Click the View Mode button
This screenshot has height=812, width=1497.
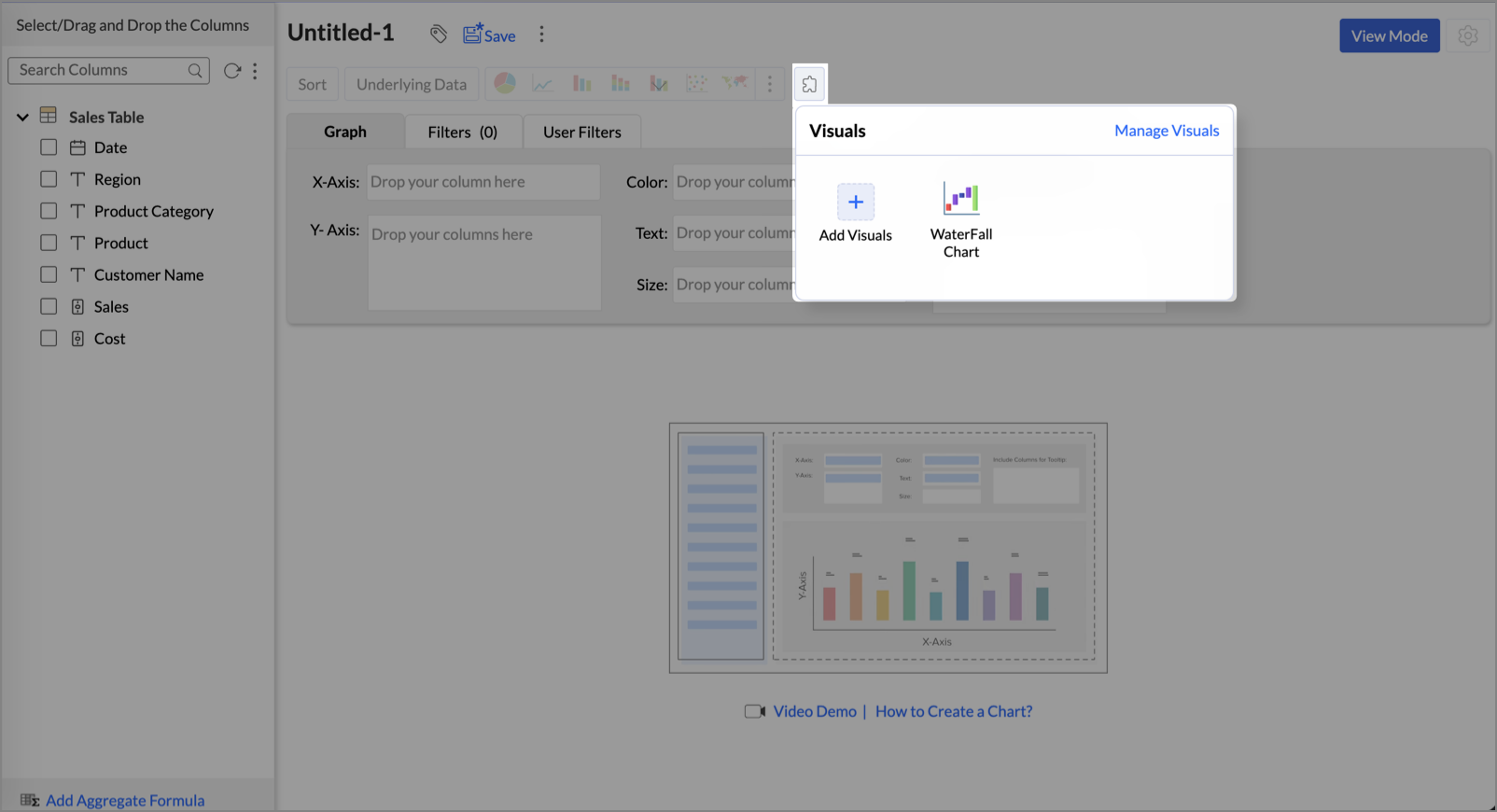pyautogui.click(x=1389, y=36)
